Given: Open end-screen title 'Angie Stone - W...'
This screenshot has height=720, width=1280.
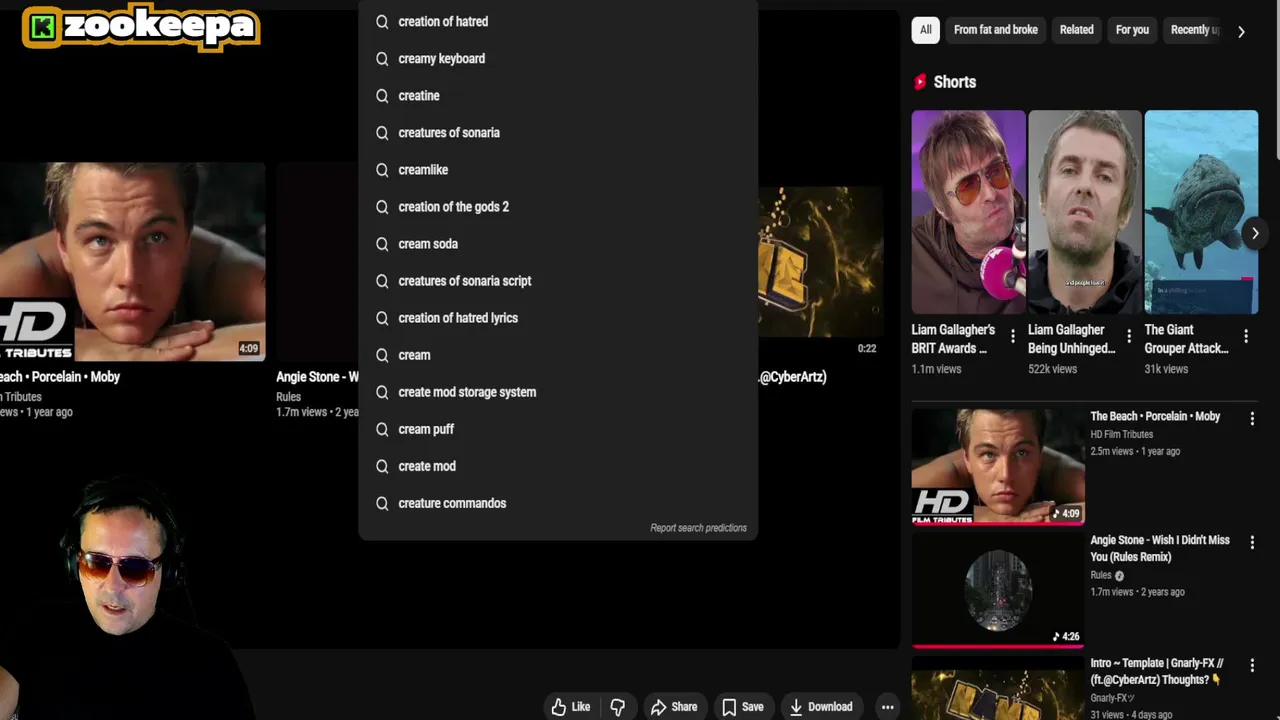Looking at the screenshot, I should pyautogui.click(x=317, y=377).
